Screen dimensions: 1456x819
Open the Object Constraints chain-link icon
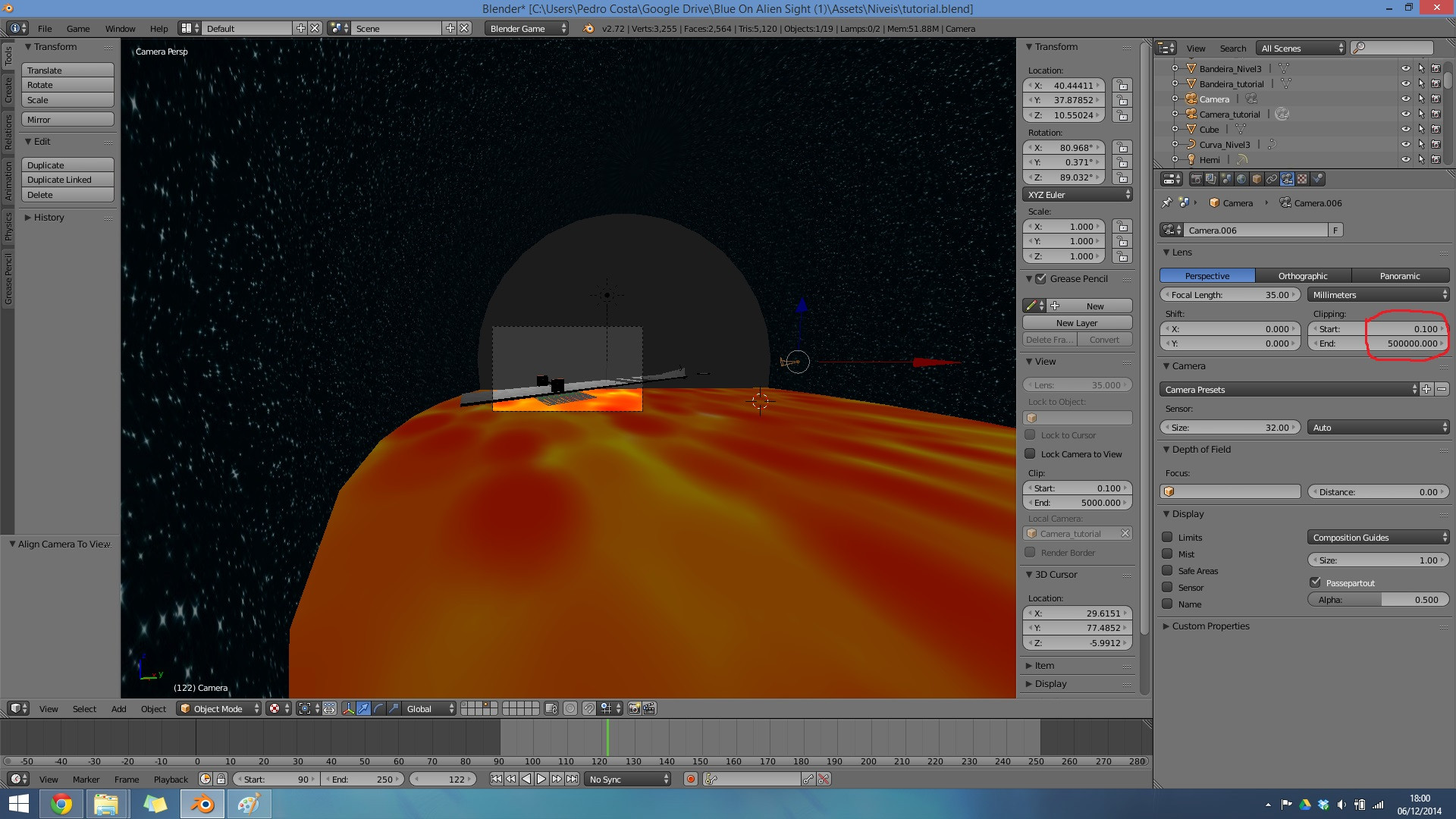(x=1272, y=180)
